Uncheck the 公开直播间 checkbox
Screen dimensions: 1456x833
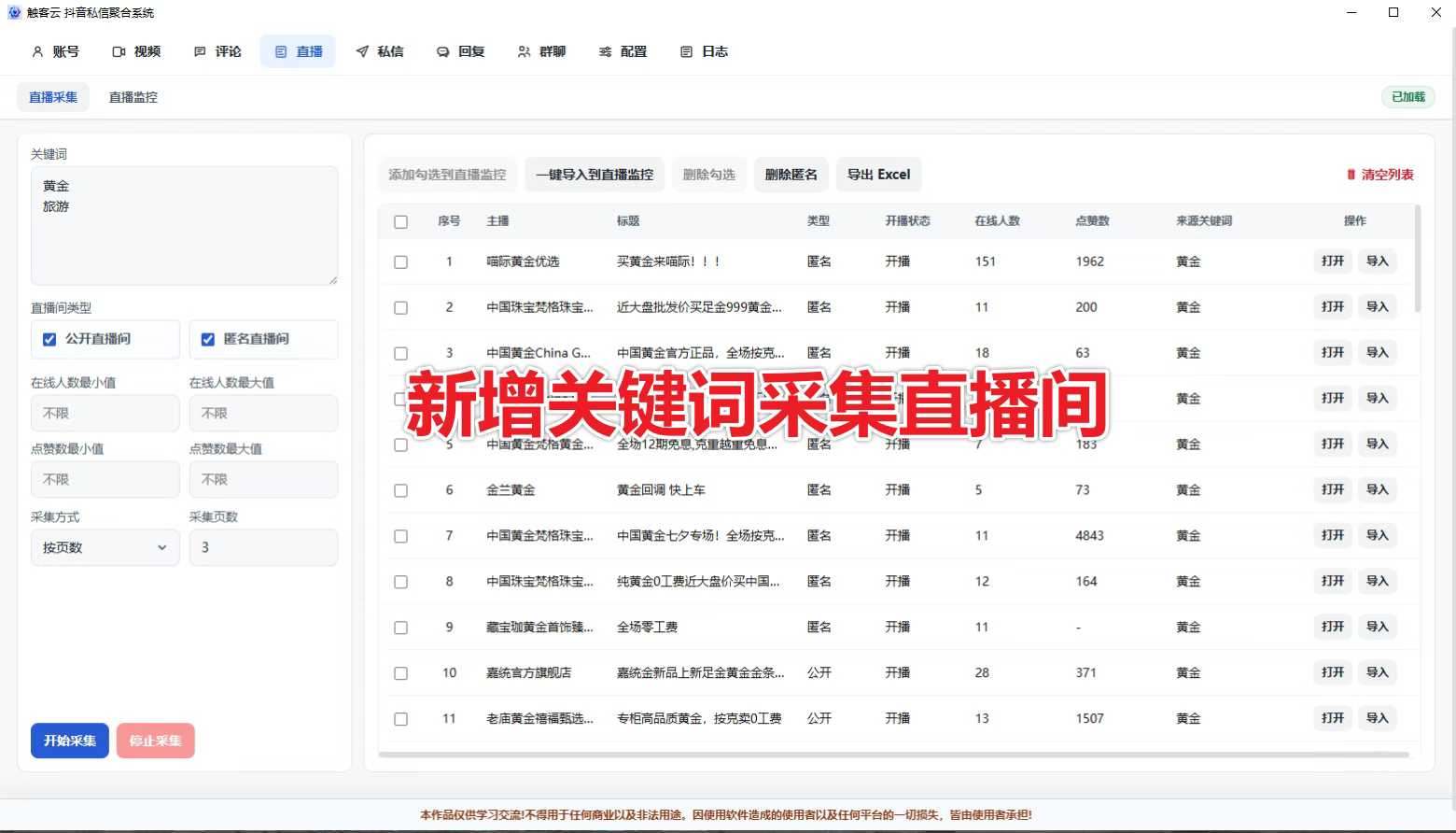[49, 339]
